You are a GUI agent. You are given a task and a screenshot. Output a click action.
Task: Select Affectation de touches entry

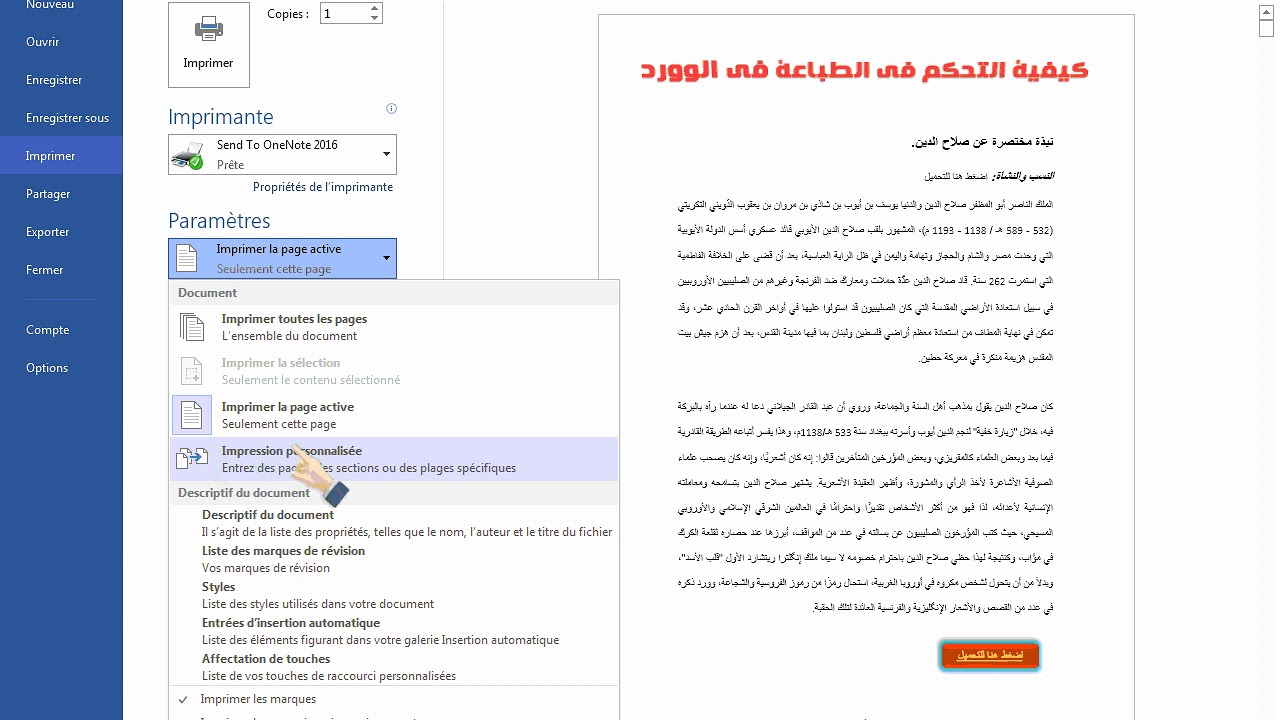[394, 667]
